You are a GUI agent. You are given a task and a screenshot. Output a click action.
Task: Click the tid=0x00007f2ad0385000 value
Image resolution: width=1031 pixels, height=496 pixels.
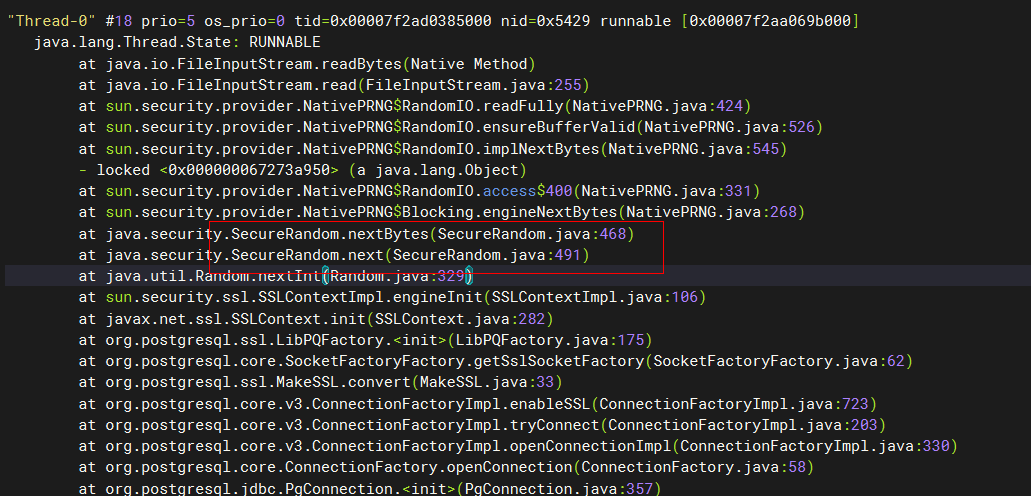393,21
